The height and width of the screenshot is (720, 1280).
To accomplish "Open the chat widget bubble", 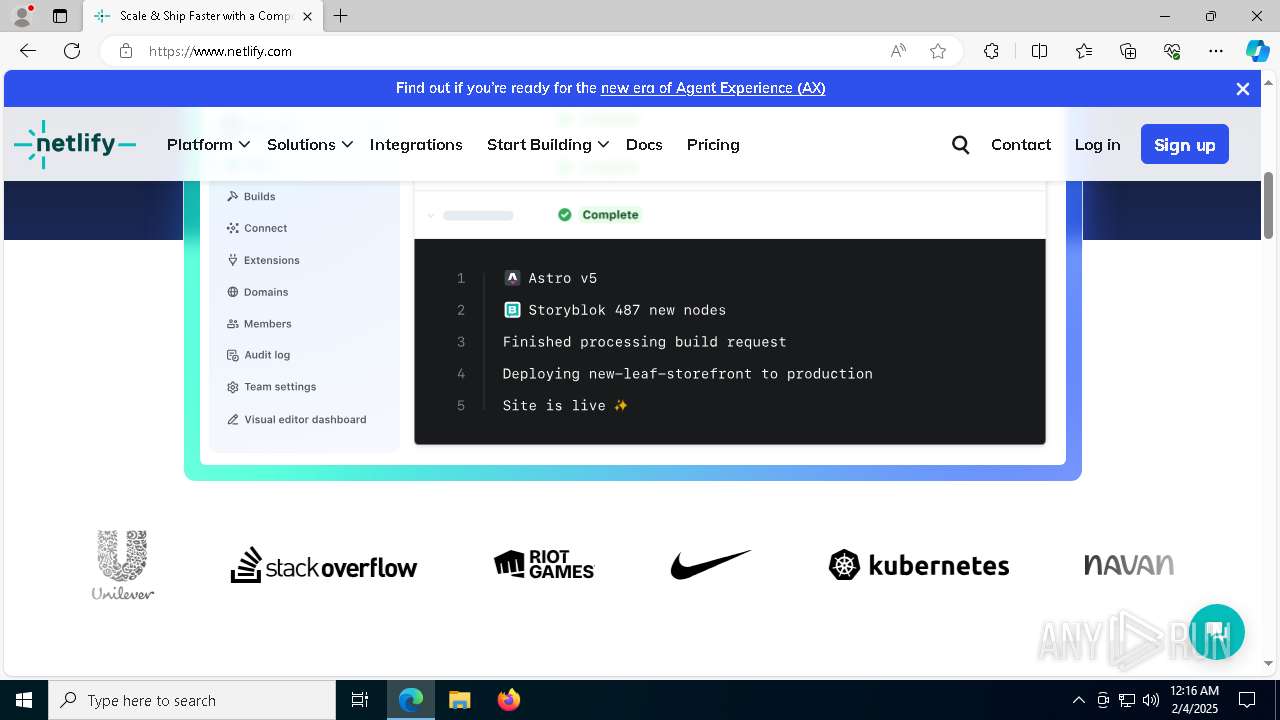I will click(x=1216, y=632).
